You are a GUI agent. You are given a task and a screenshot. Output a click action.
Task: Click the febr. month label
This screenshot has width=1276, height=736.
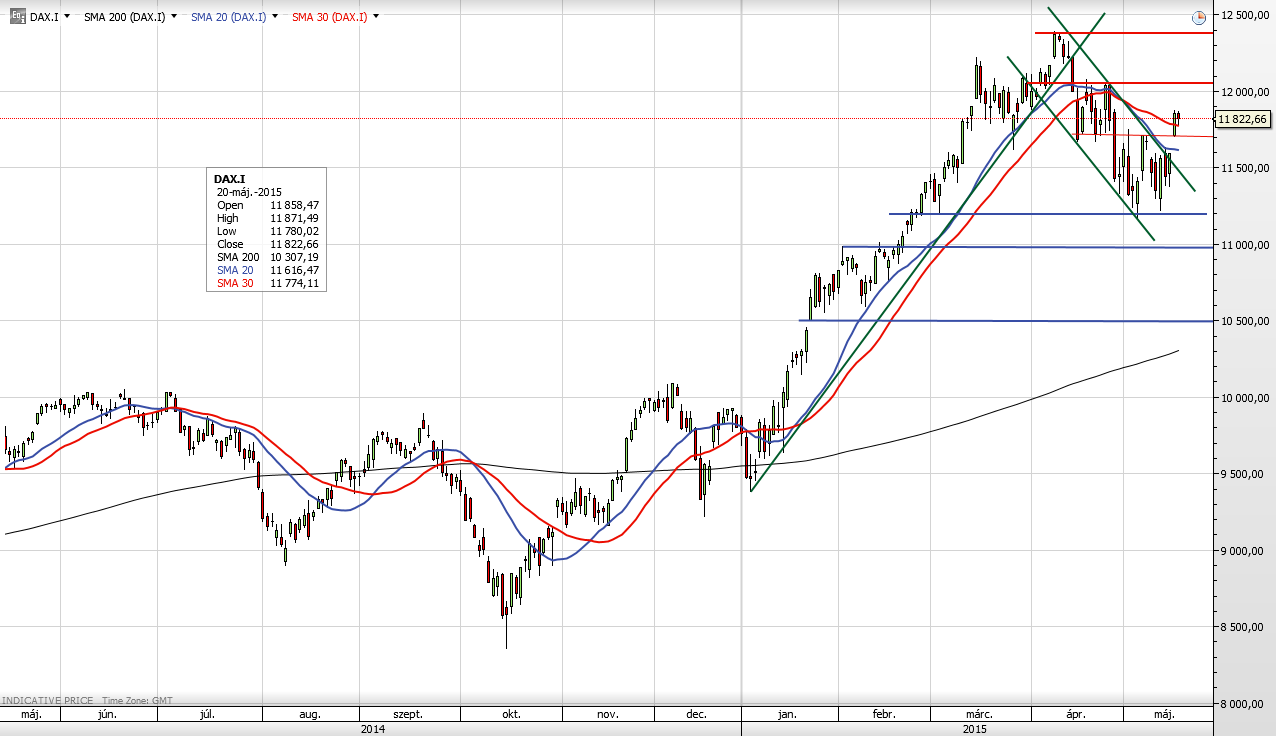[883, 715]
